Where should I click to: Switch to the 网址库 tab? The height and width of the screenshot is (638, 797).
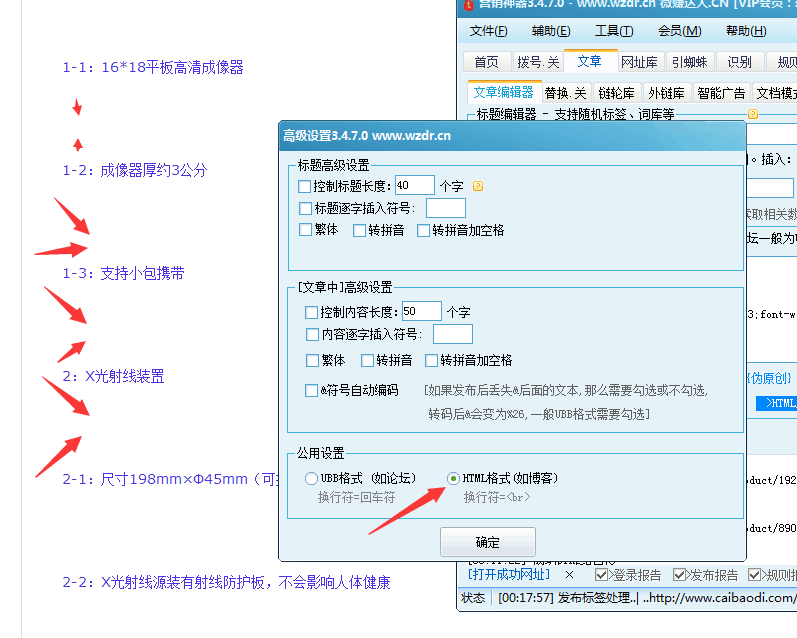pos(639,62)
